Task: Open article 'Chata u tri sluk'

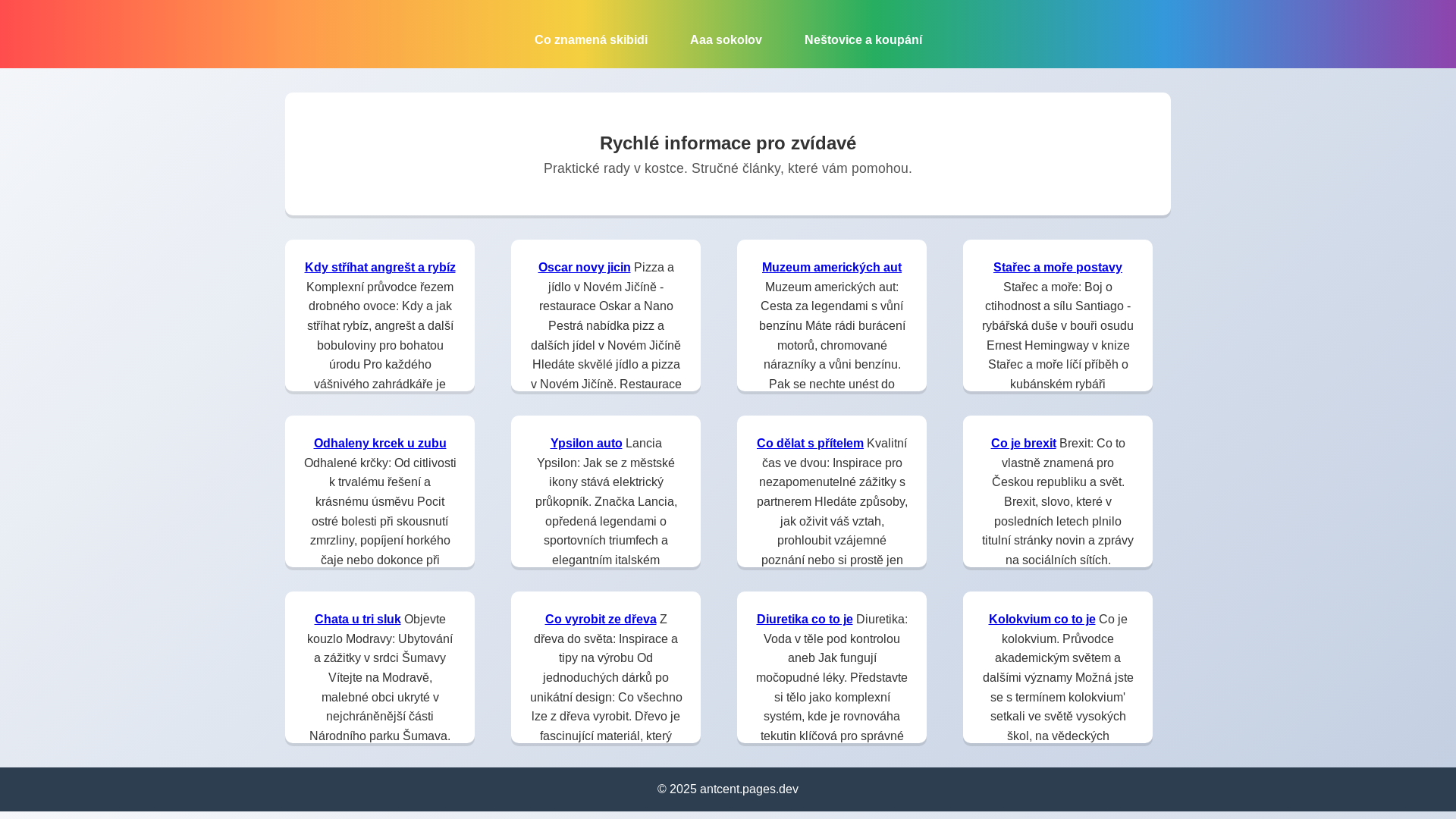Action: tap(357, 619)
